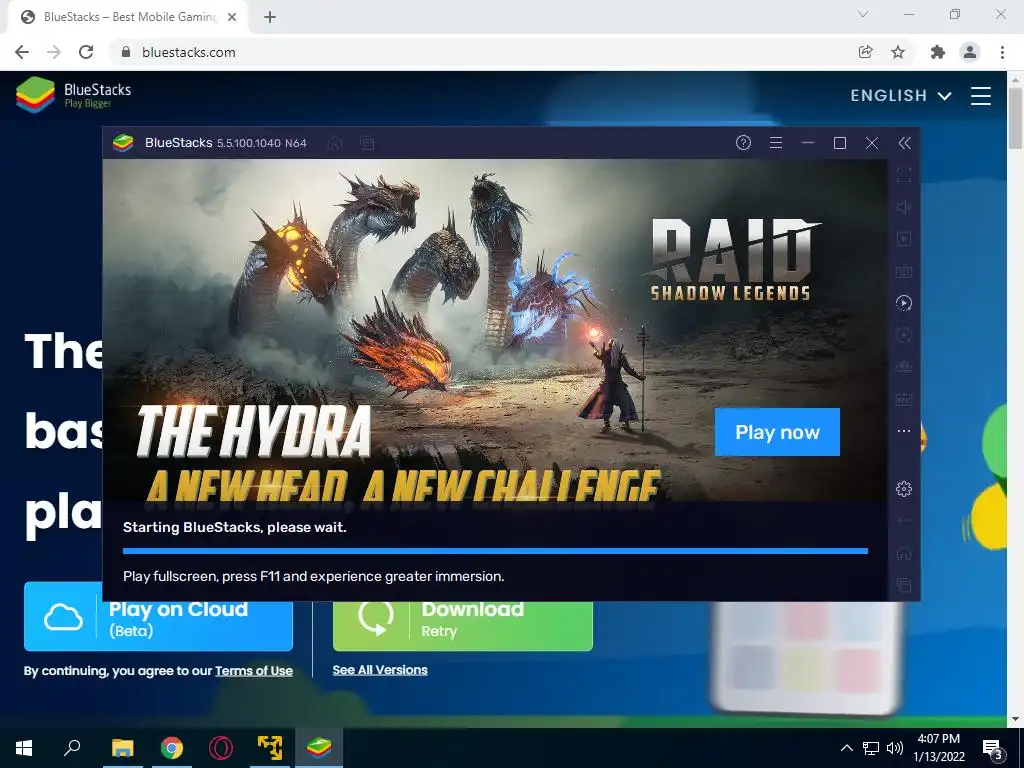Open Opera browser from the taskbar

221,748
